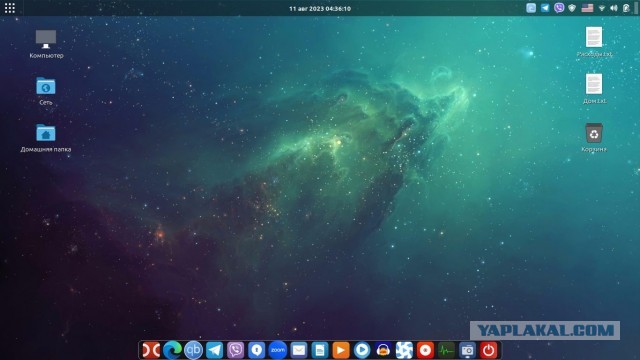Click the light-blue square tray icon
Image resolution: width=640 pixels, height=360 pixels.
pyautogui.click(x=531, y=8)
